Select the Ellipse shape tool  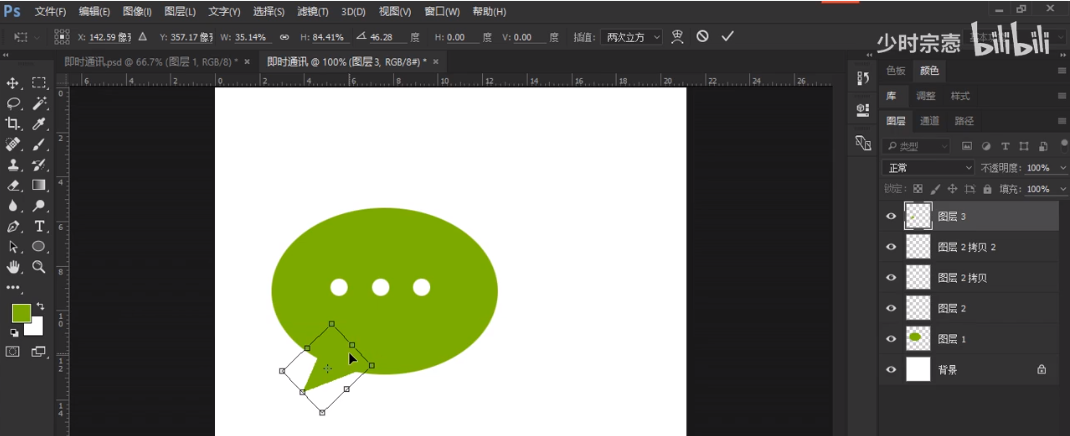39,246
